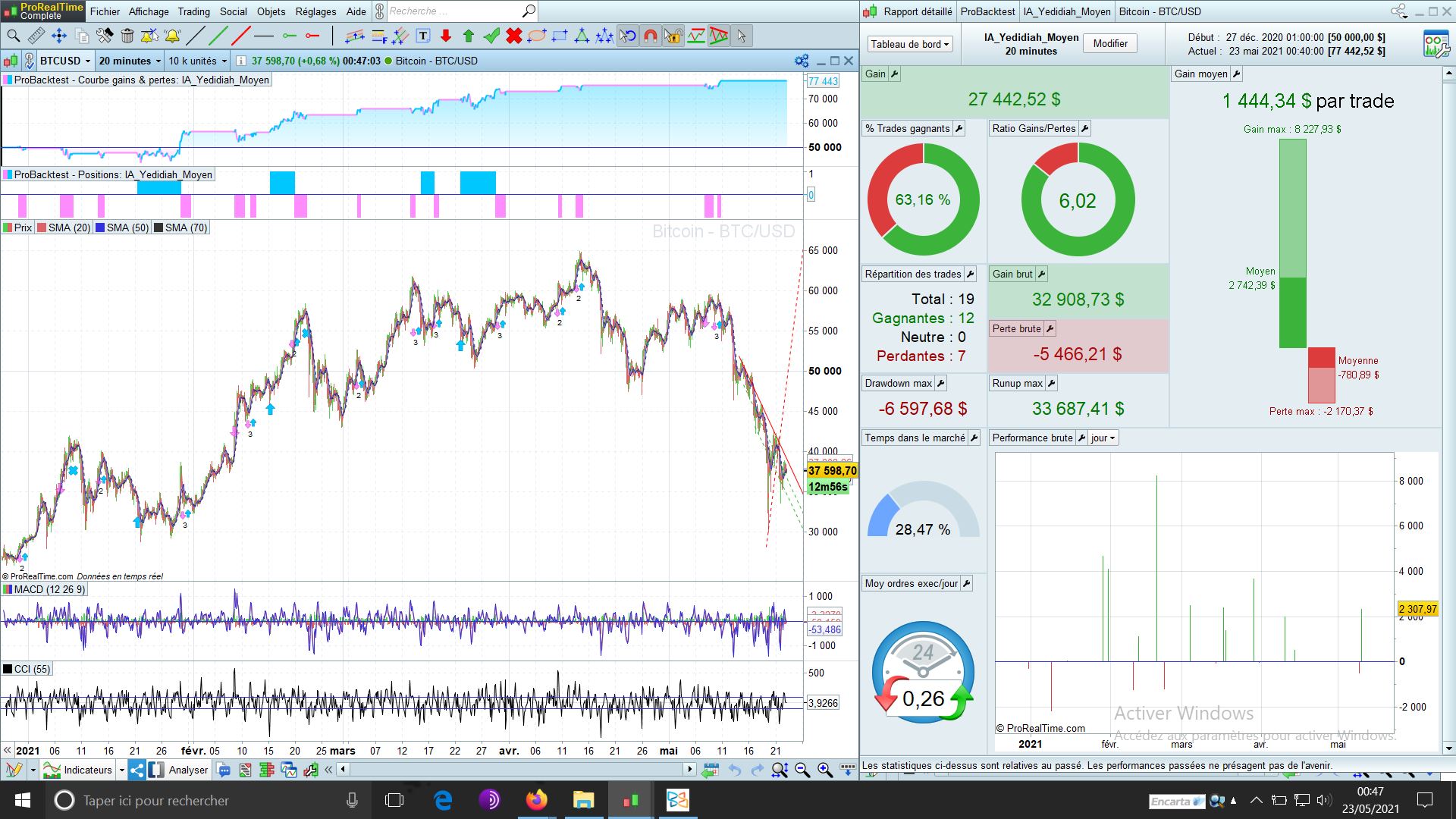1456x819 pixels.
Task: Open the jour period dropdown
Action: pos(1103,438)
